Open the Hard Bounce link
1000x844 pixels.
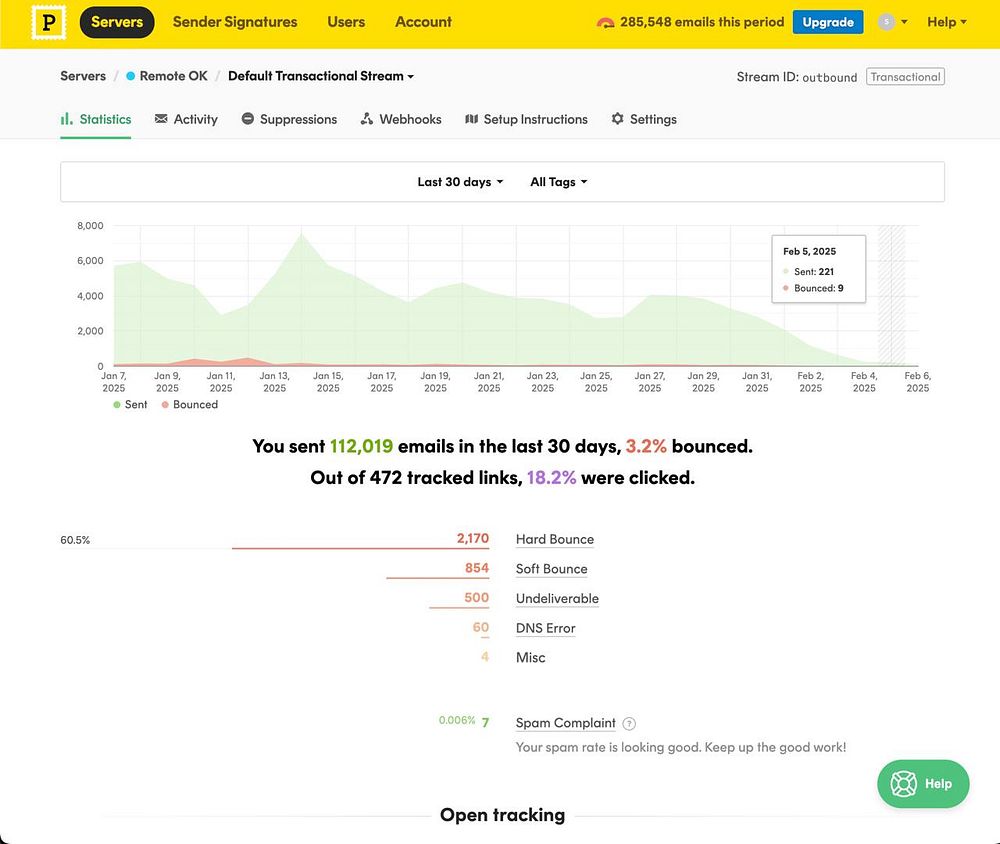click(555, 539)
